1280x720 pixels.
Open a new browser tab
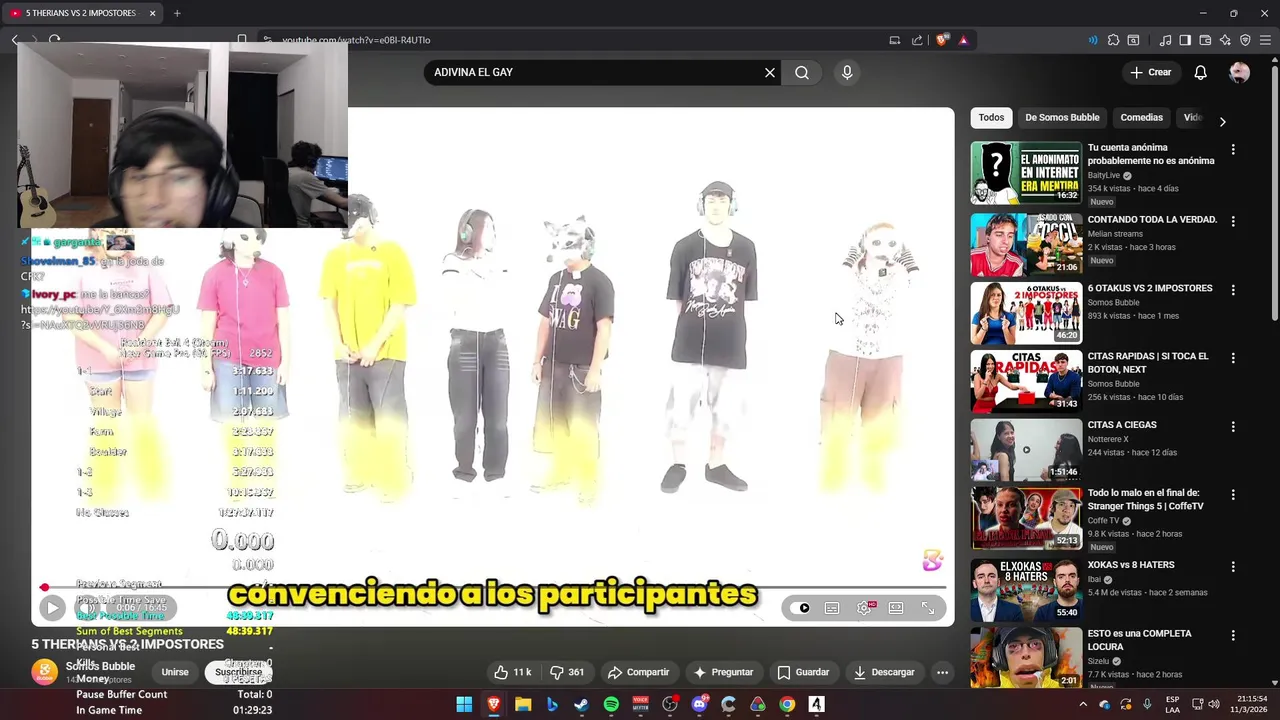coord(177,13)
